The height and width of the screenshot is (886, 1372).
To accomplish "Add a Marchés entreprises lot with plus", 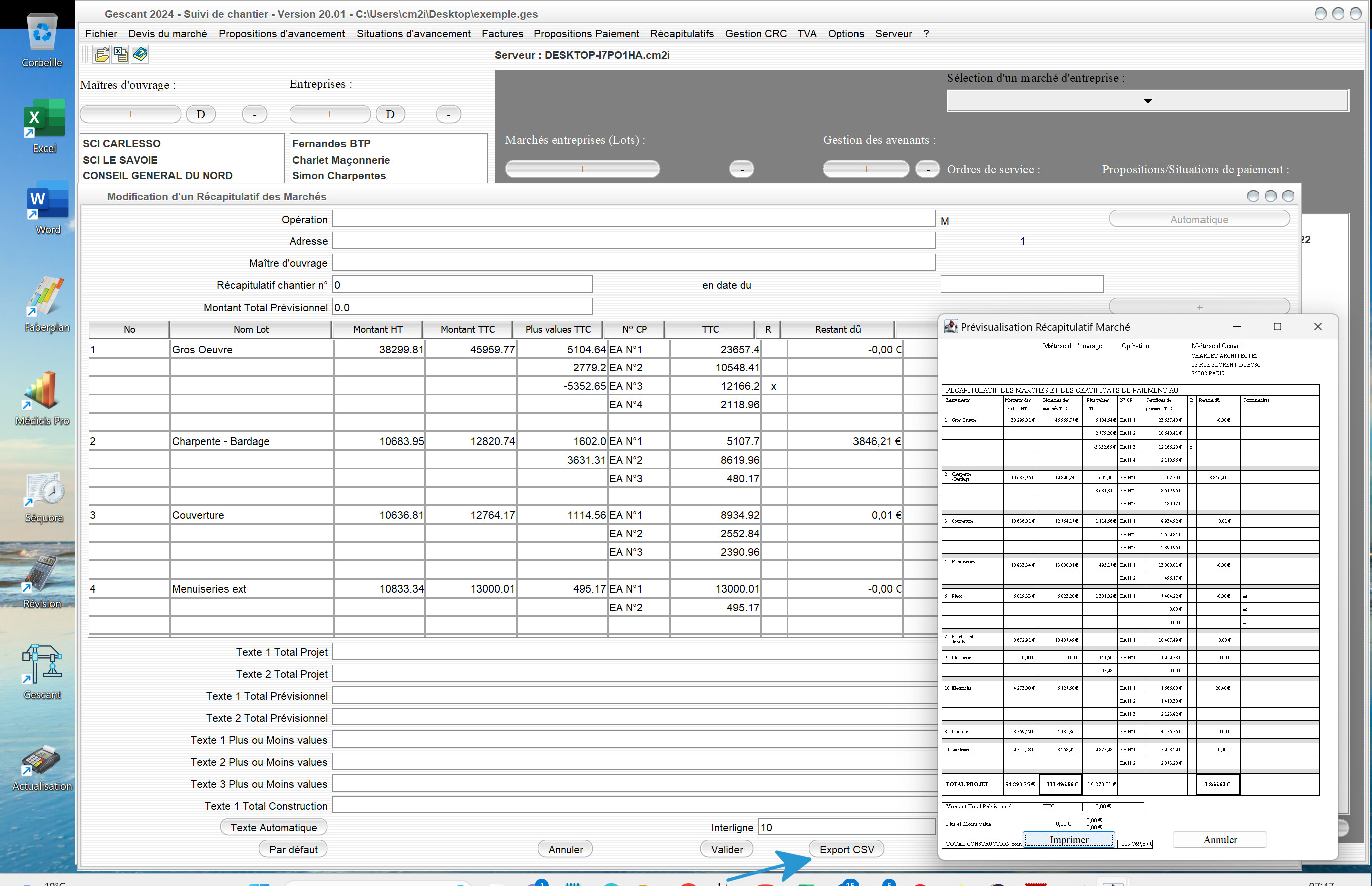I will [x=583, y=169].
